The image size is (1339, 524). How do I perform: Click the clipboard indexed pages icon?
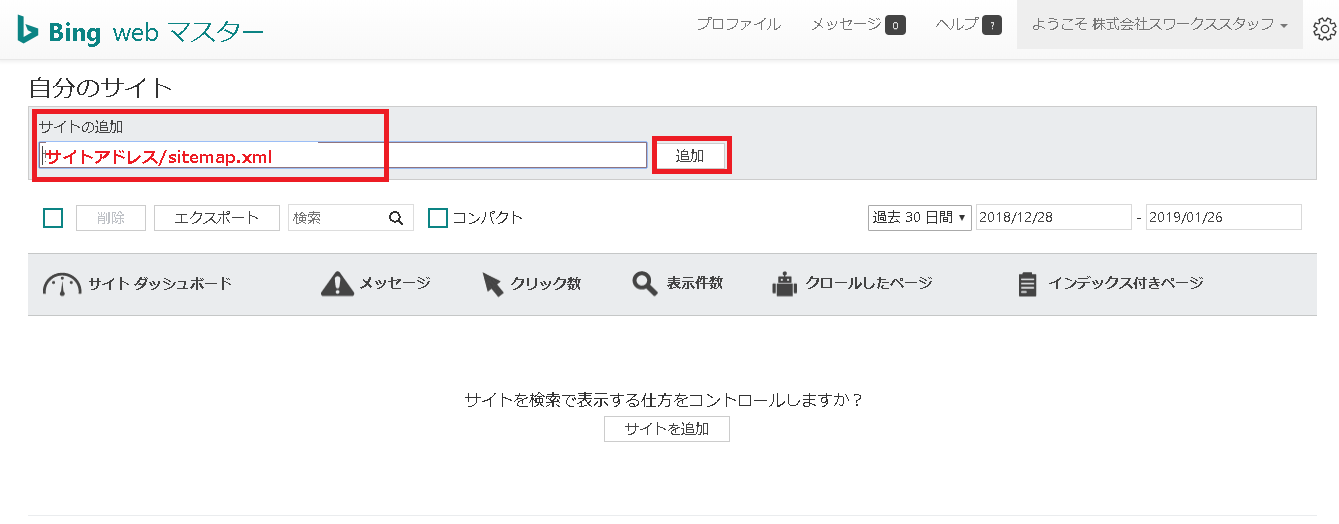[x=1027, y=284]
